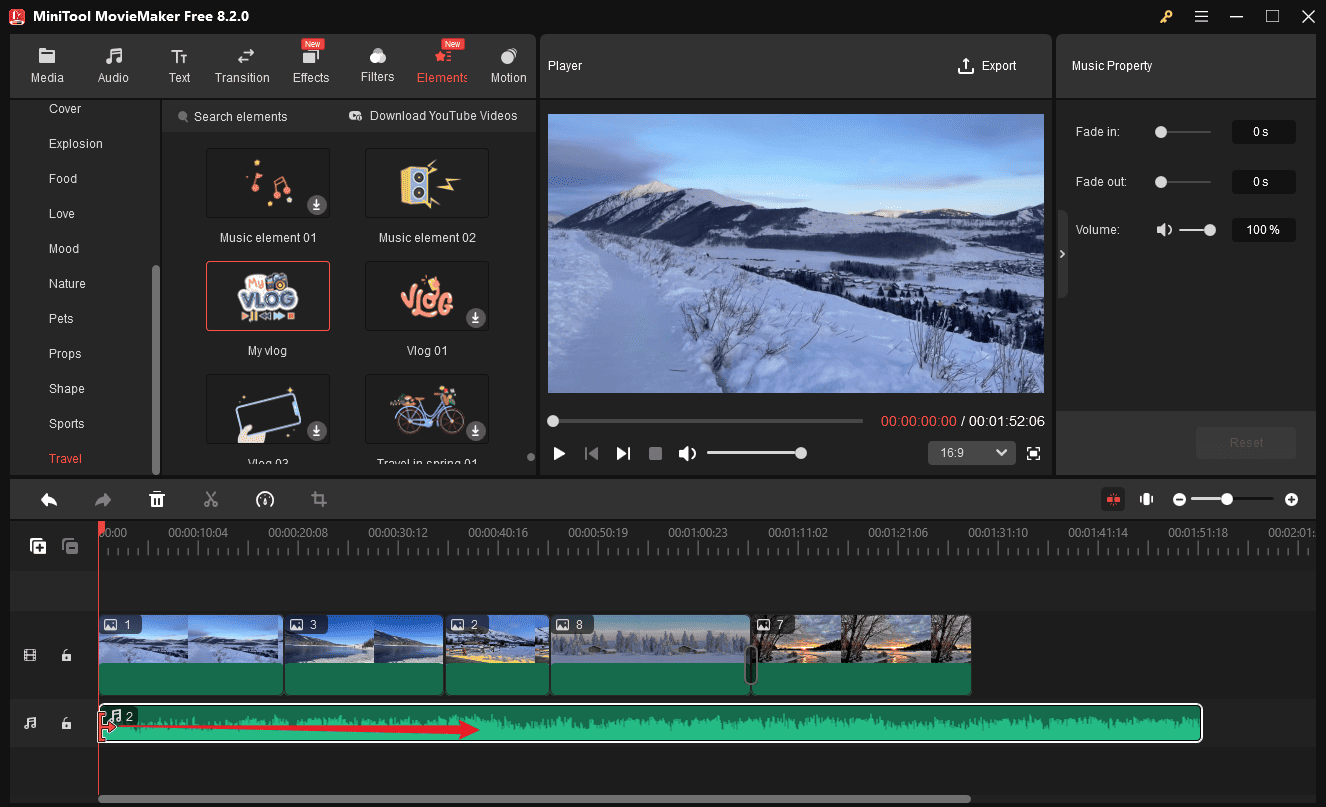The height and width of the screenshot is (807, 1326).
Task: Select the Love category
Action: coord(62,214)
